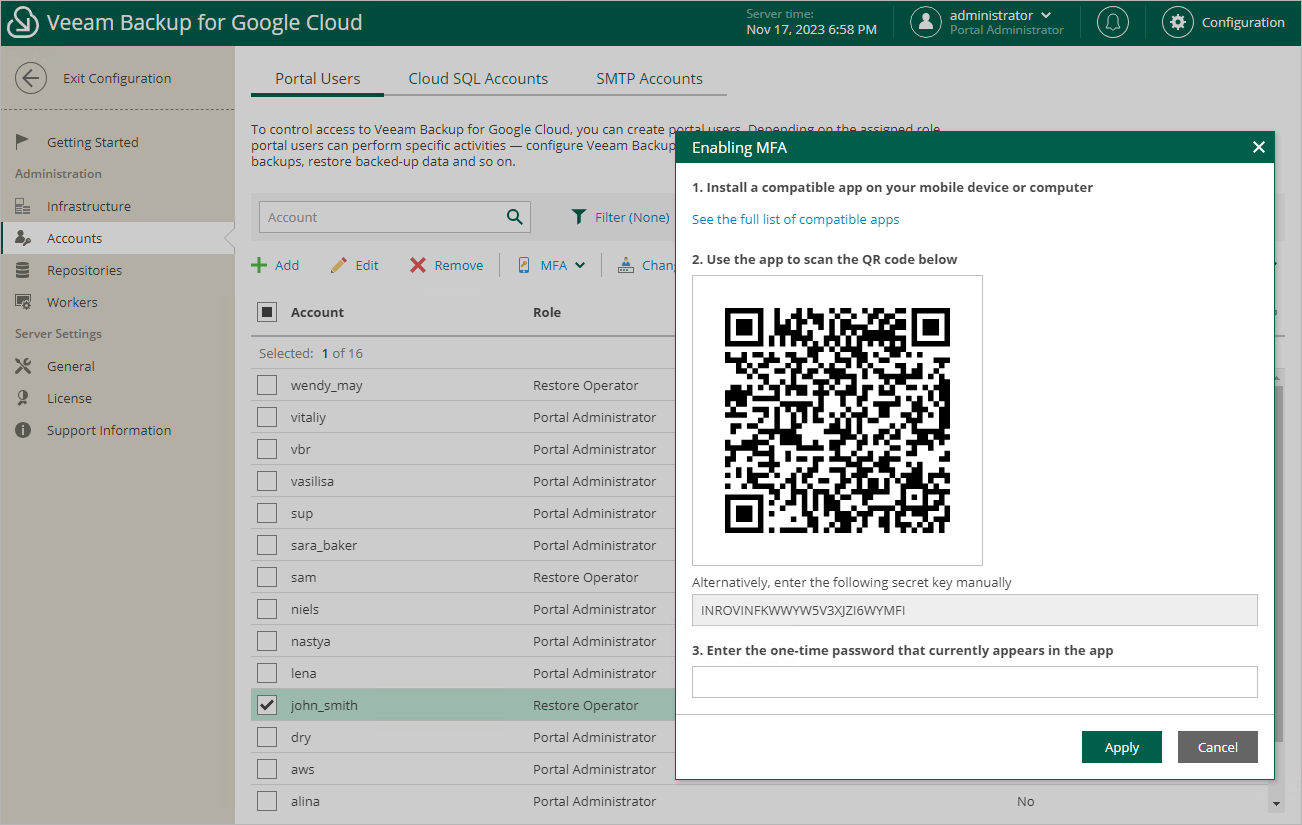Click scrollbar down arrow in accounts list
This screenshot has height=825, width=1302.
(x=1276, y=803)
